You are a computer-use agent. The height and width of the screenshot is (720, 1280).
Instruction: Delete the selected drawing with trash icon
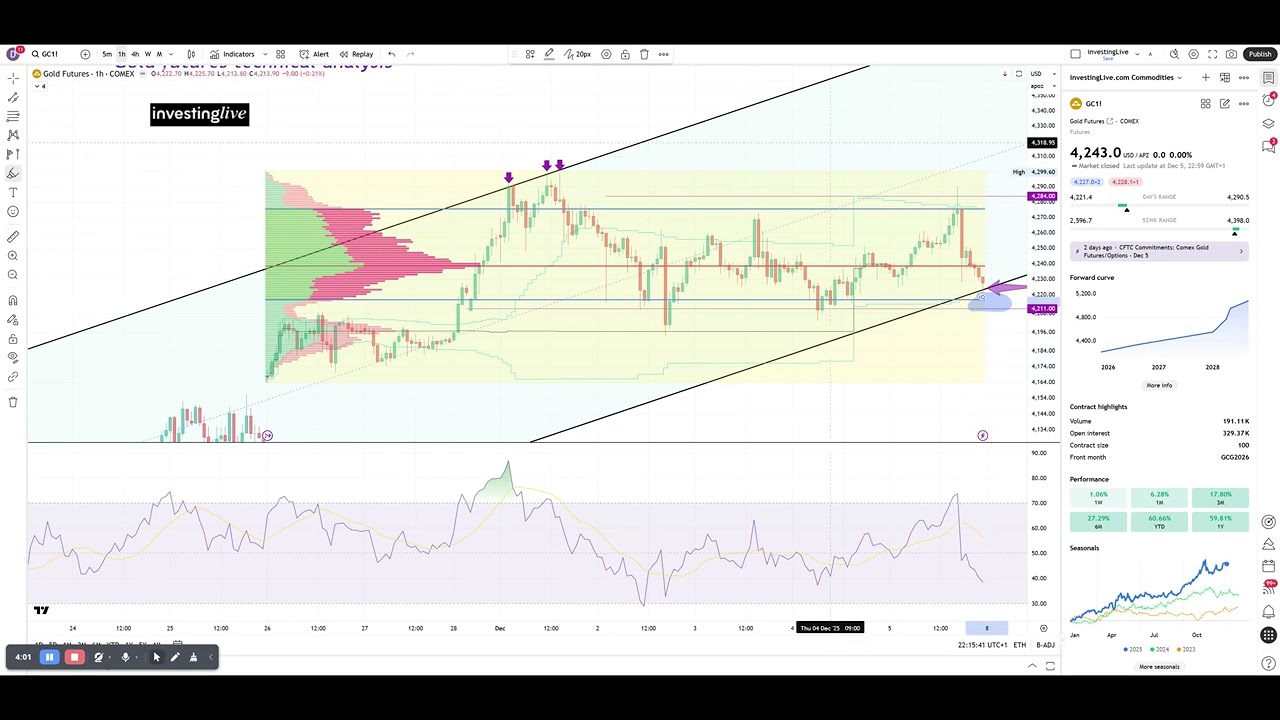(x=644, y=54)
